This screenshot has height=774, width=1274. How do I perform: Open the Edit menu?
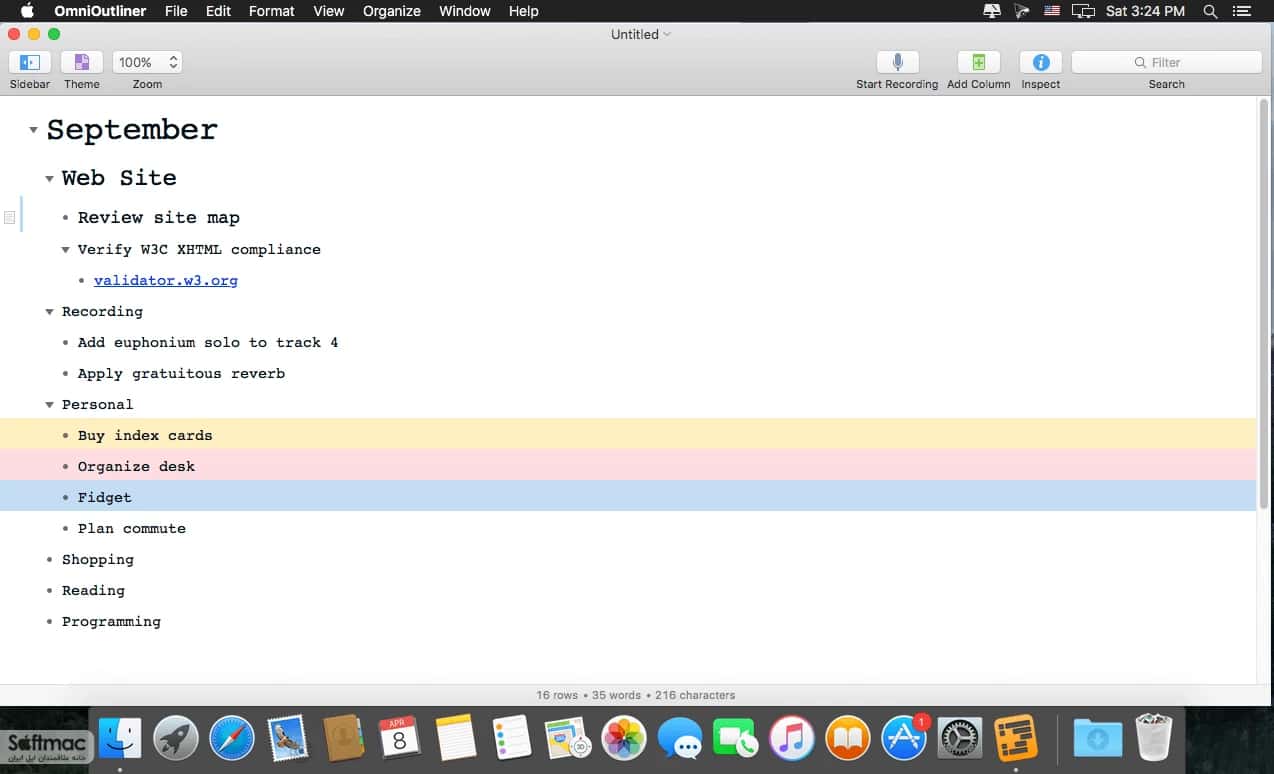[218, 11]
